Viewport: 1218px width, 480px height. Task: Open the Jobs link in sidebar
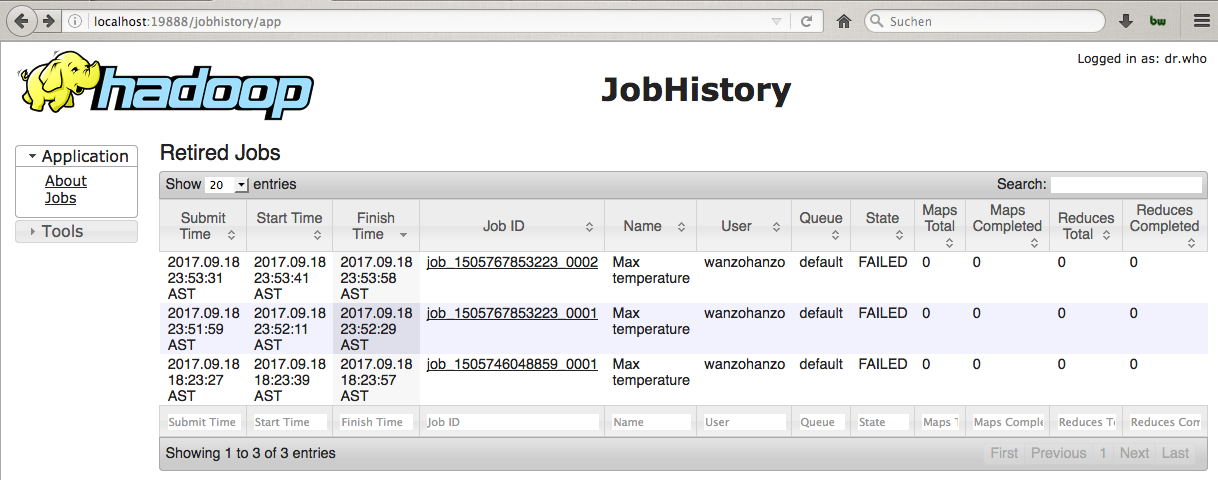(x=61, y=198)
